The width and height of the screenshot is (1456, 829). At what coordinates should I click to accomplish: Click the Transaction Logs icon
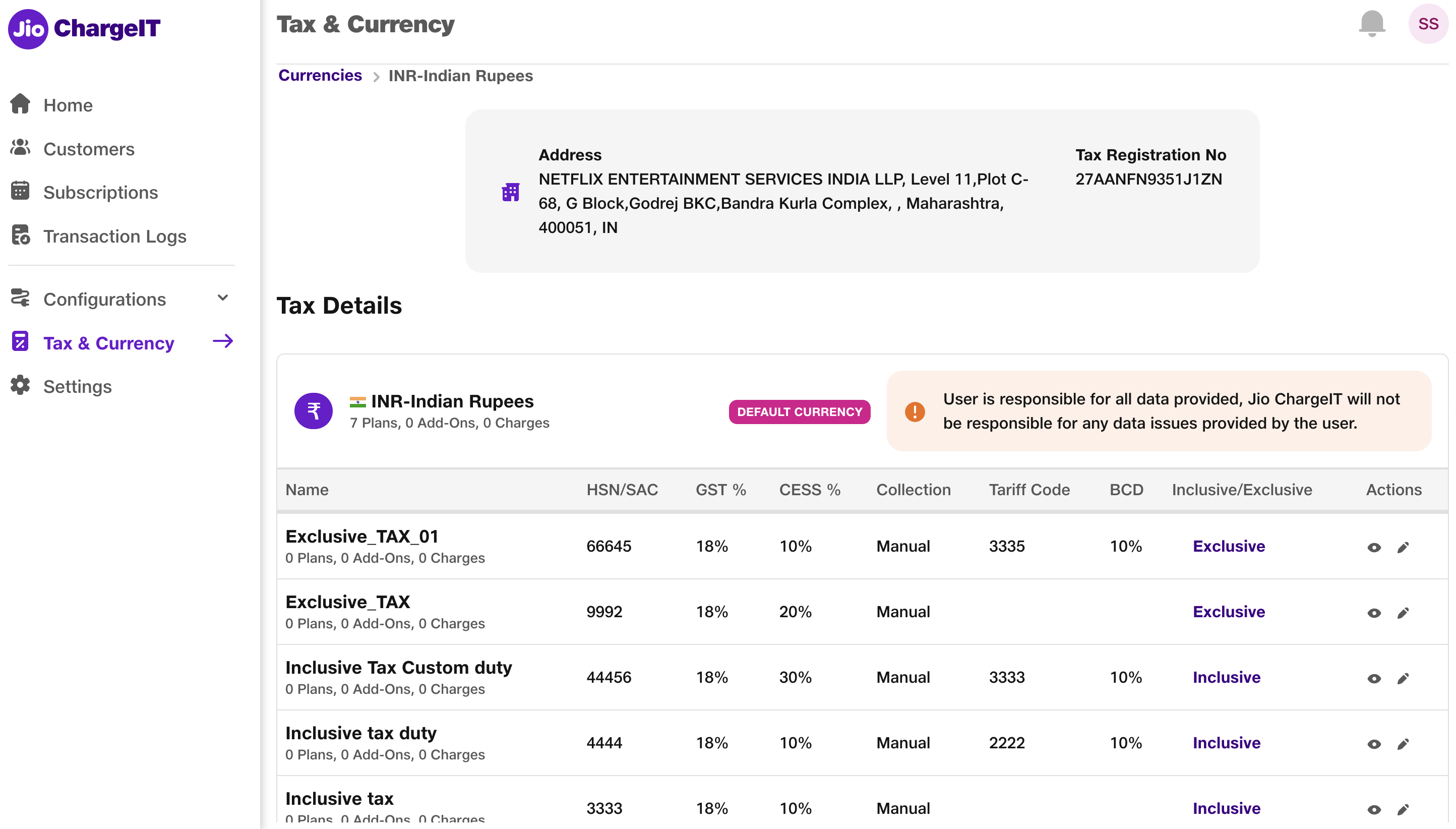pyautogui.click(x=21, y=235)
